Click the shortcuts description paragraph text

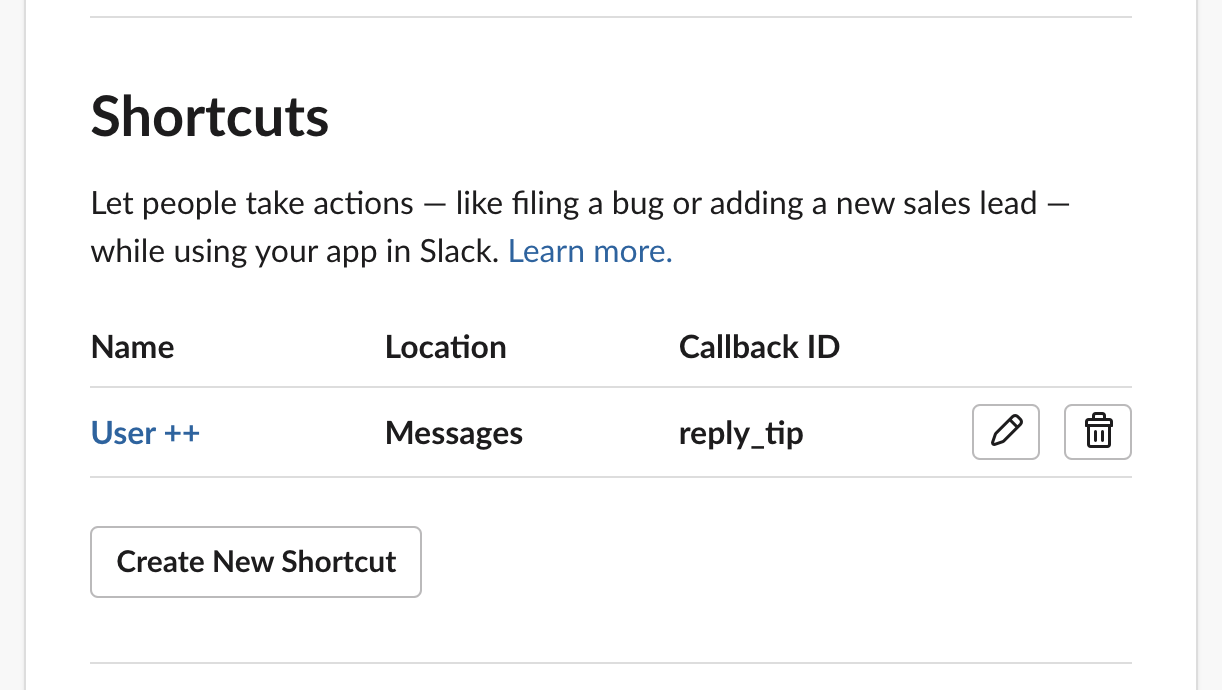coord(580,227)
